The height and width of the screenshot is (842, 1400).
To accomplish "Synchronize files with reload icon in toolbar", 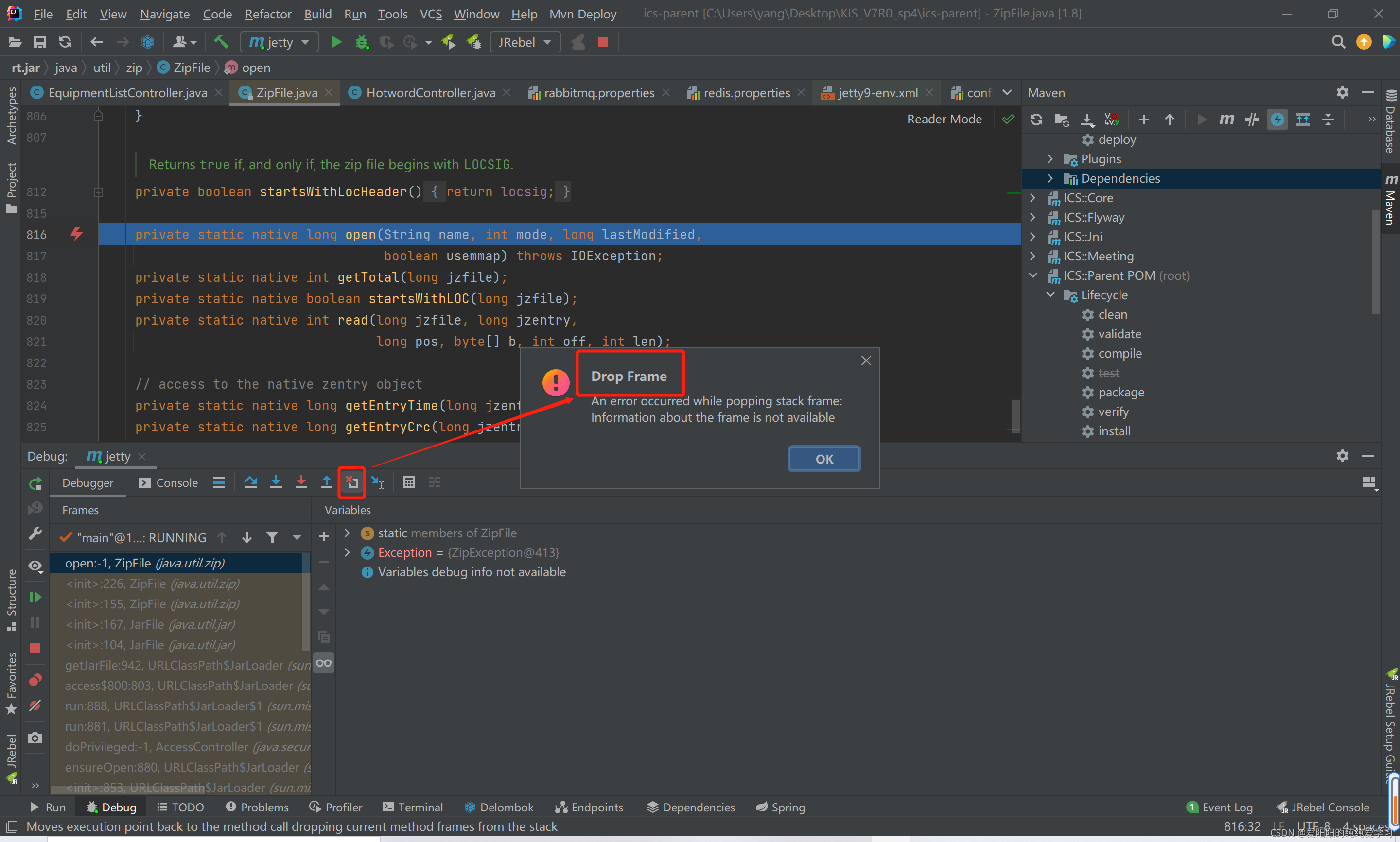I will (65, 42).
